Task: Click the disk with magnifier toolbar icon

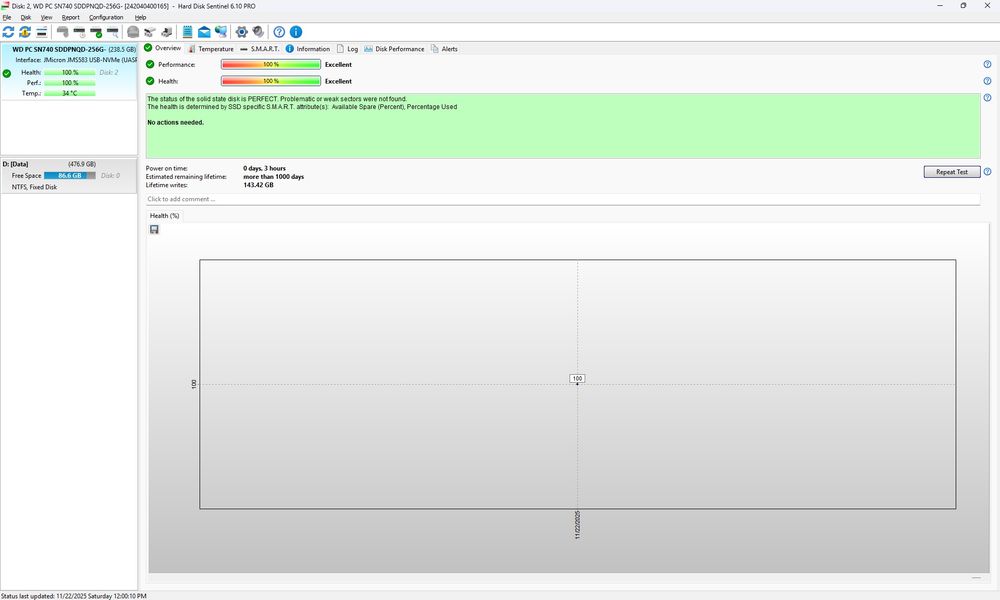Action: pyautogui.click(x=112, y=32)
